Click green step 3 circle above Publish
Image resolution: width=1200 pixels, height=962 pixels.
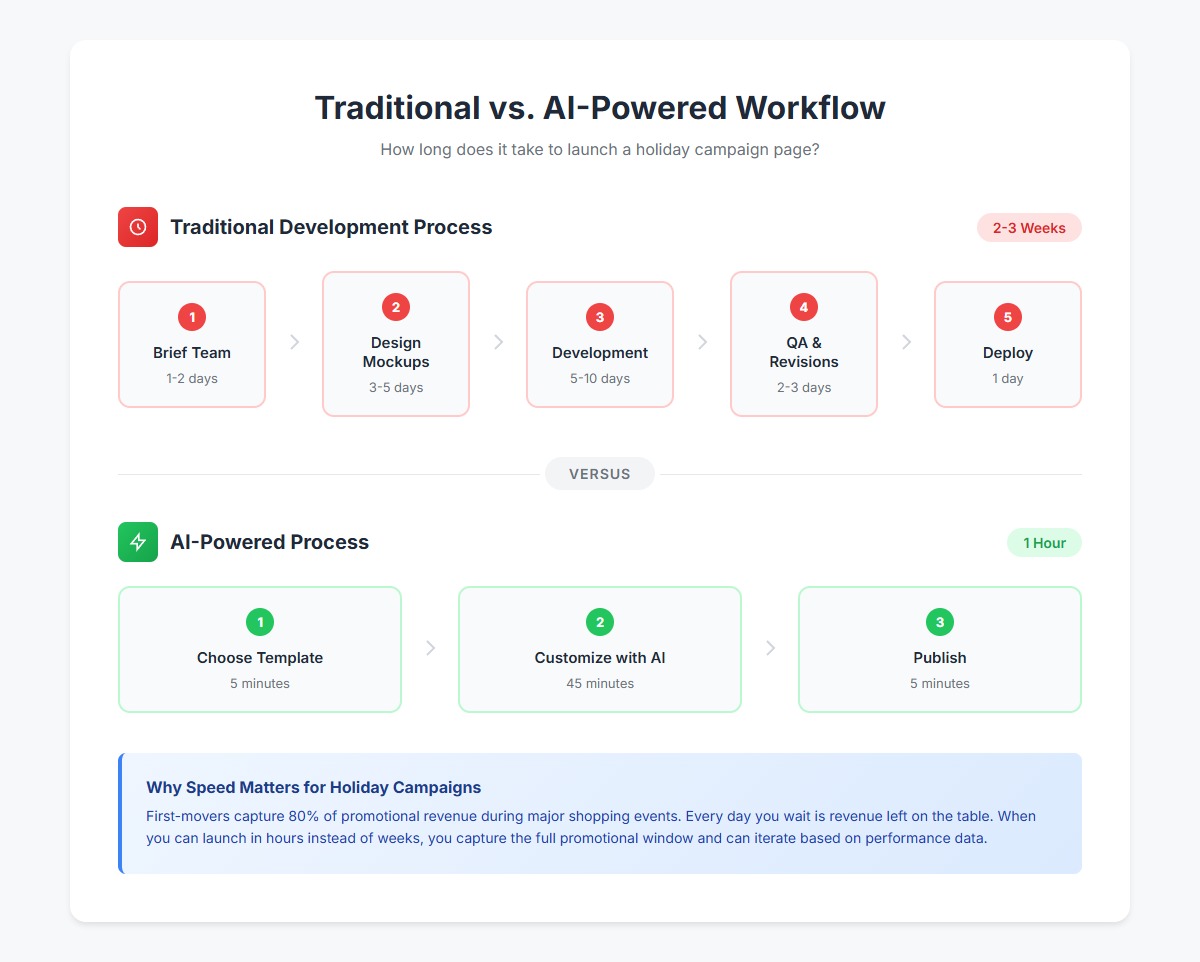[x=940, y=623]
